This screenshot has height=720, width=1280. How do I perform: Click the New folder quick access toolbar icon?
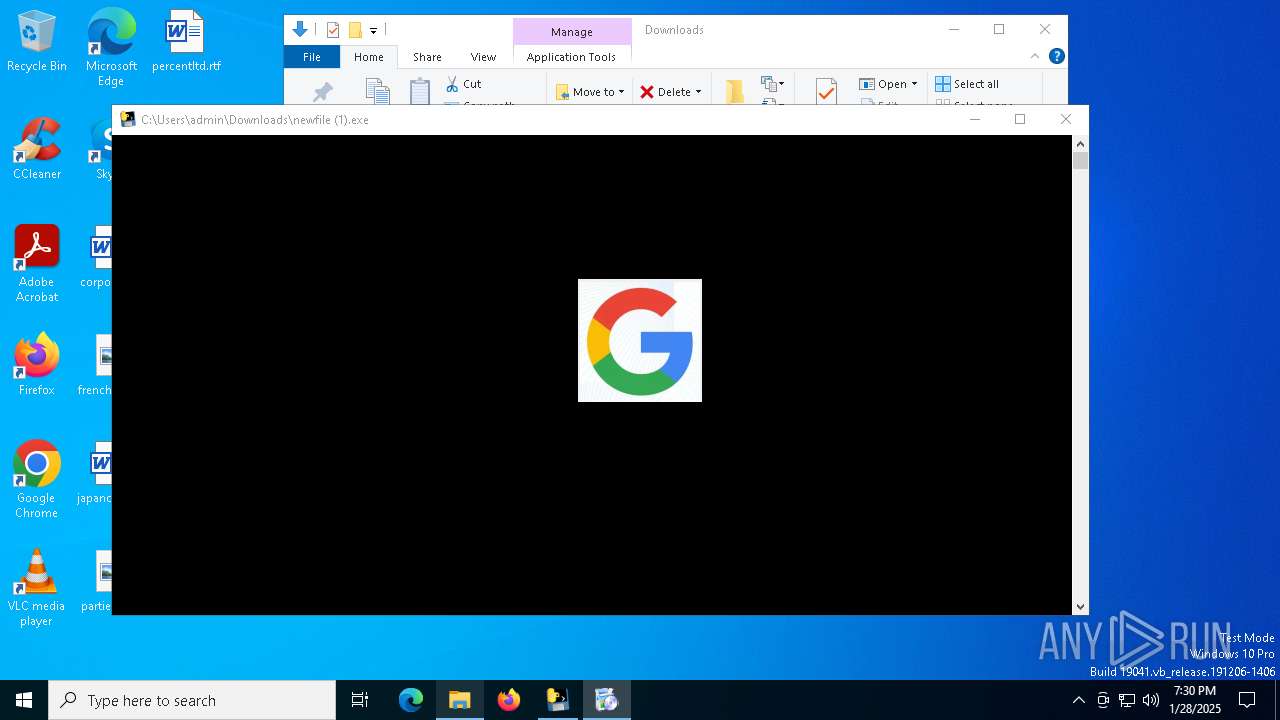point(355,30)
